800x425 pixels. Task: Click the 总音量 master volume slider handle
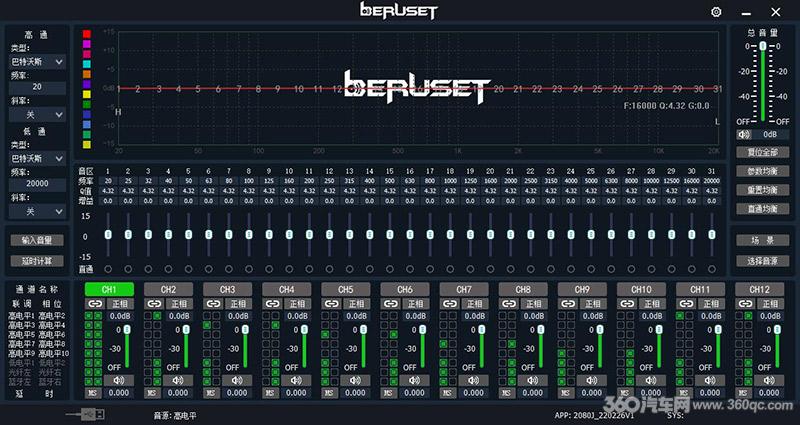pyautogui.click(x=763, y=46)
